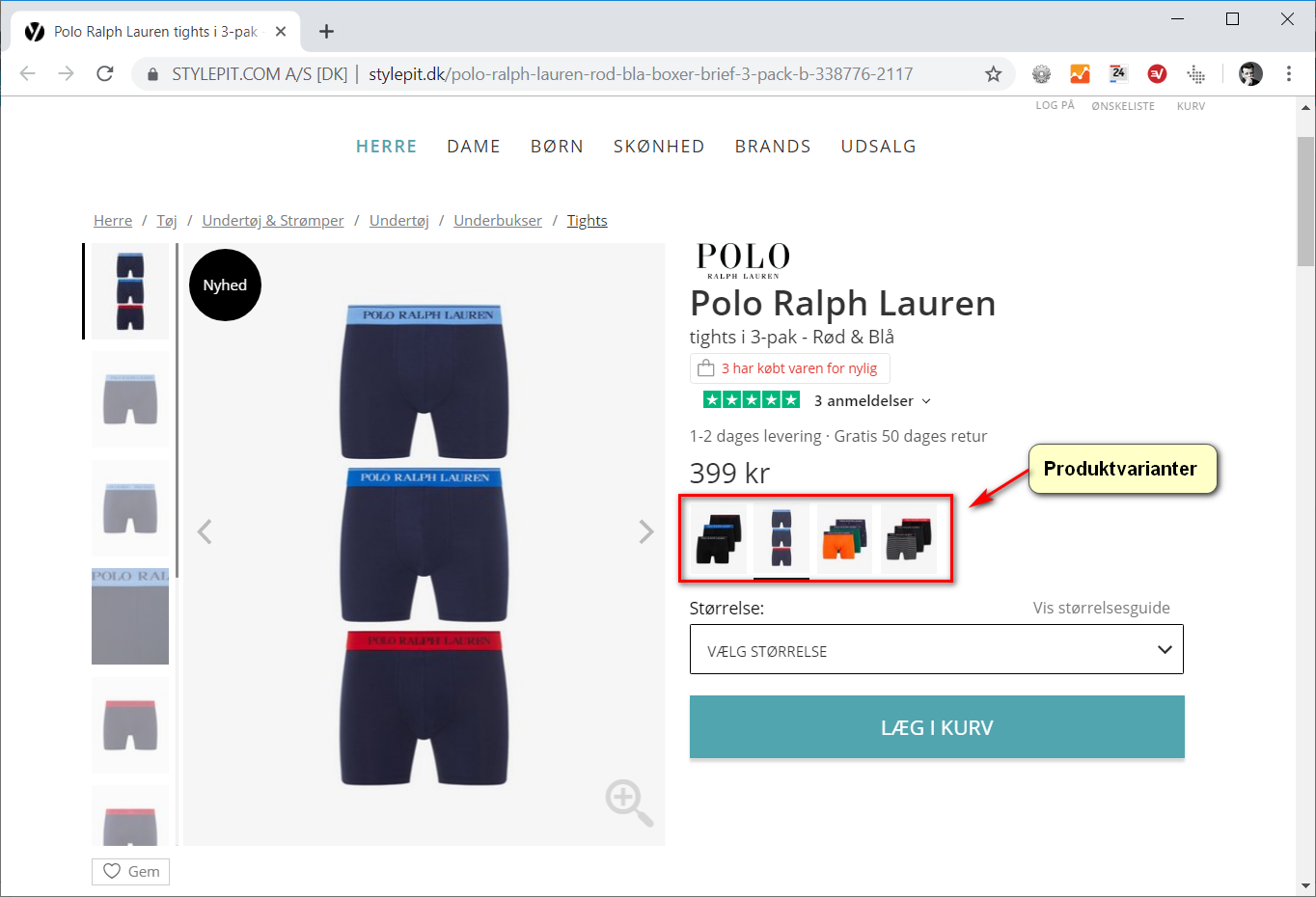Reload the page with the refresh icon

point(105,74)
